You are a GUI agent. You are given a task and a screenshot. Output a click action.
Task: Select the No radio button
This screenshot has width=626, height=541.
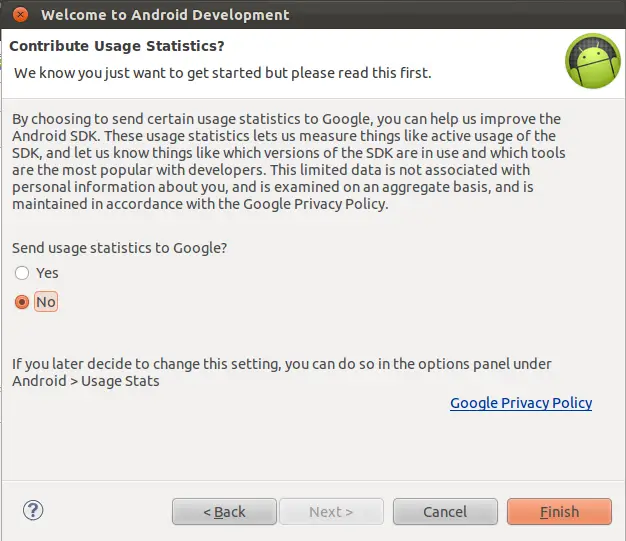22,302
